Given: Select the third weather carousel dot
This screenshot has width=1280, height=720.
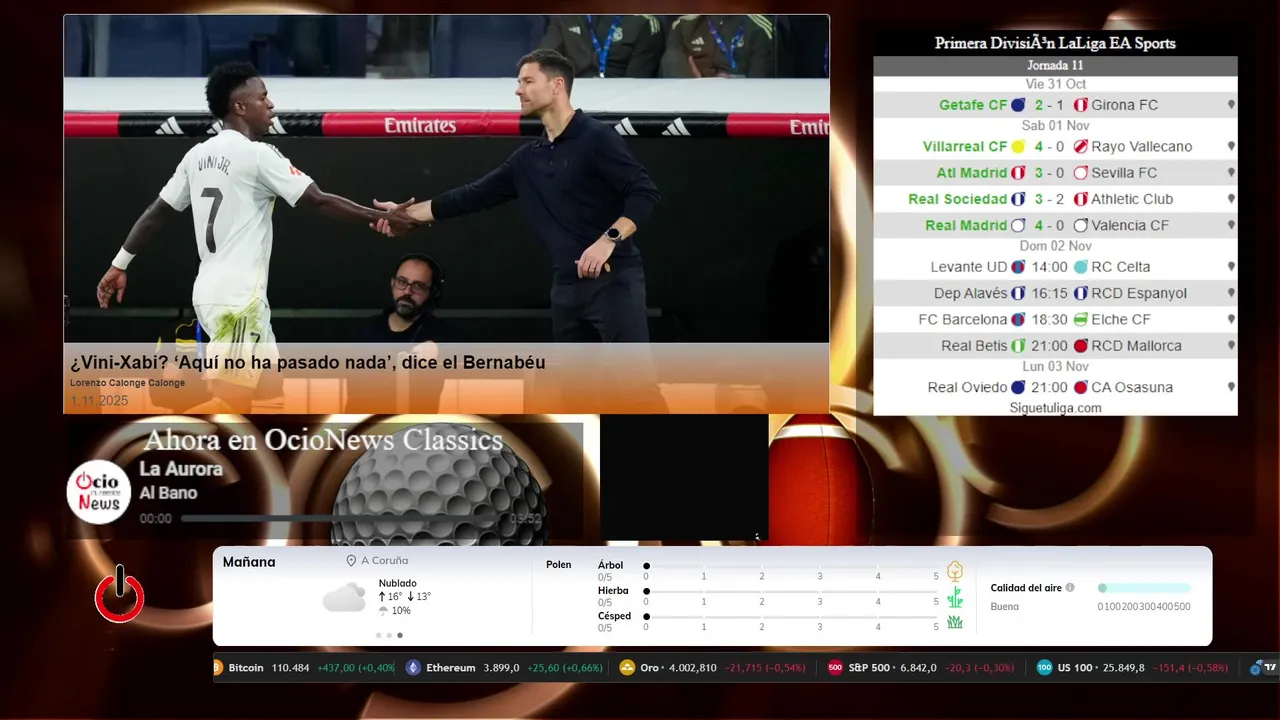Looking at the screenshot, I should coord(400,635).
